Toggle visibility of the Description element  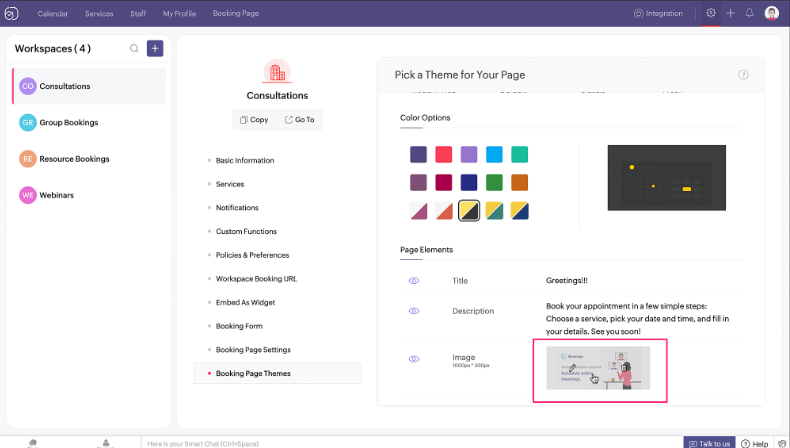(414, 311)
